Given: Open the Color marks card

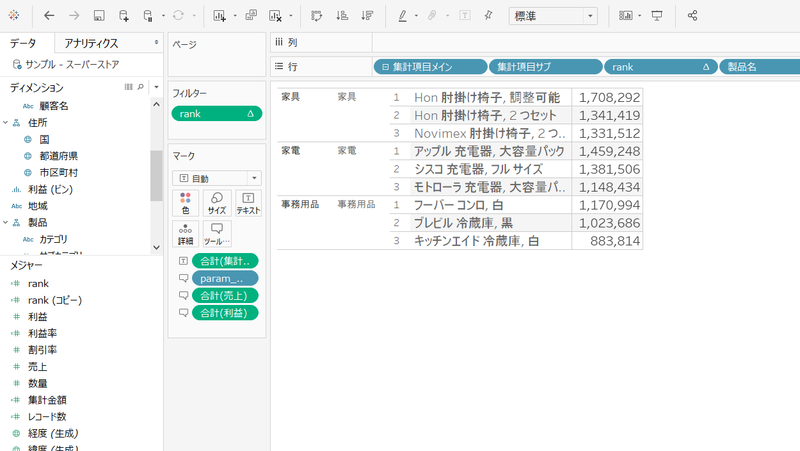Looking at the screenshot, I should (186, 203).
